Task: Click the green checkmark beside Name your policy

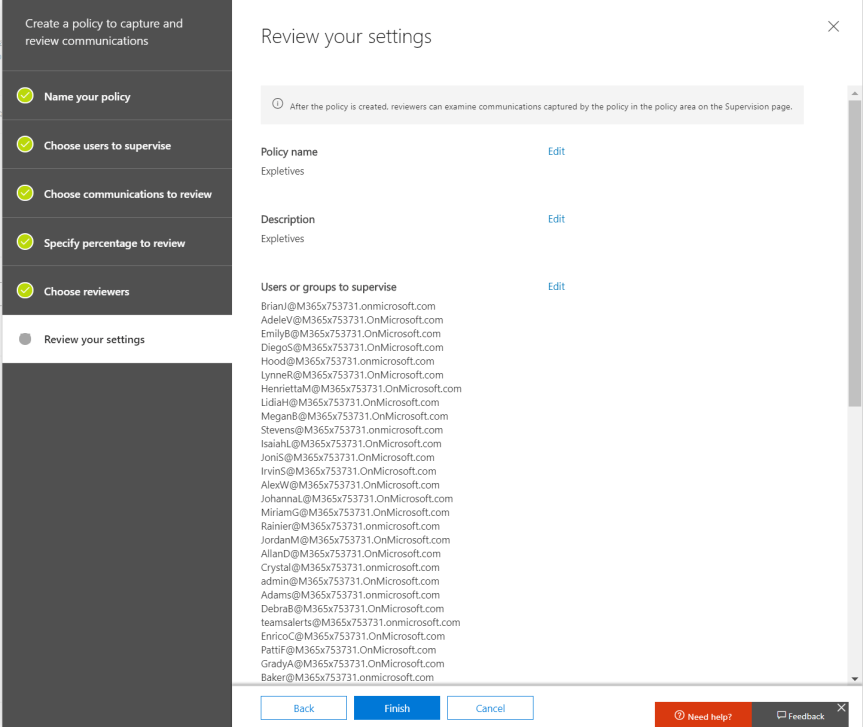Action: pyautogui.click(x=26, y=97)
